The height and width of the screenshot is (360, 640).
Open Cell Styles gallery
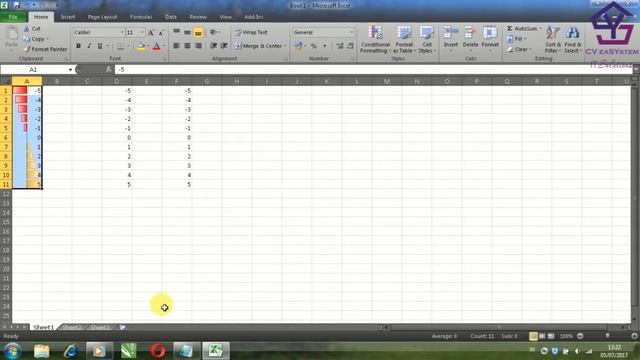(x=427, y=39)
